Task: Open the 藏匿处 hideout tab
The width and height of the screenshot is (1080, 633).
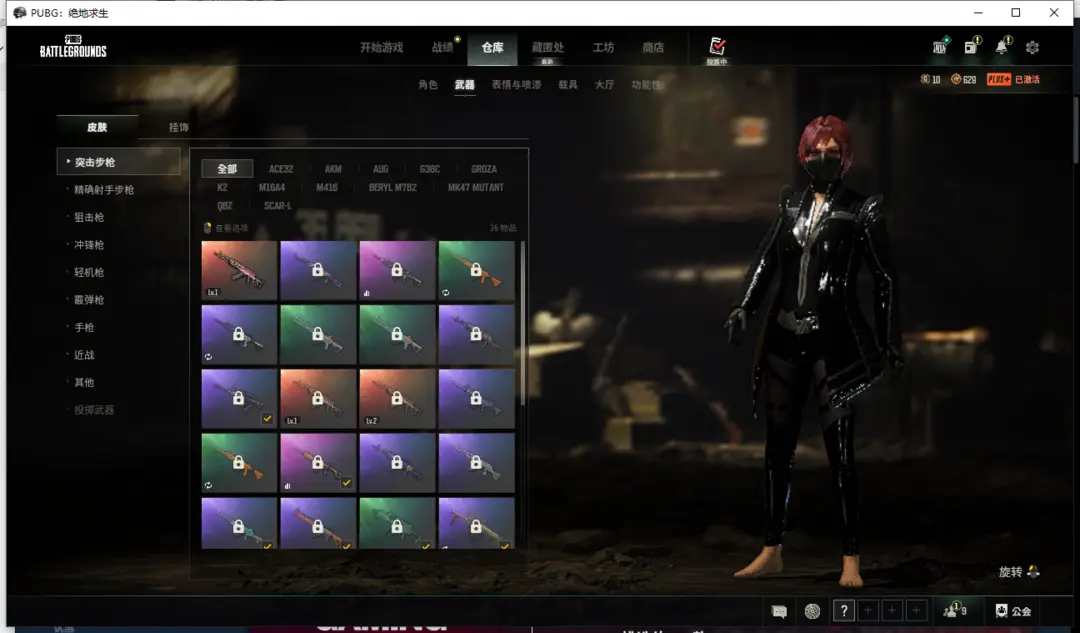Action: pos(548,48)
